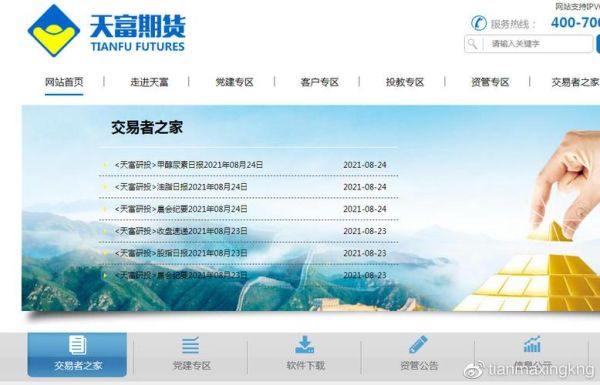Screen dimensions: 600x385
Task: Click 资管公告 pencil icon
Action: (418, 344)
